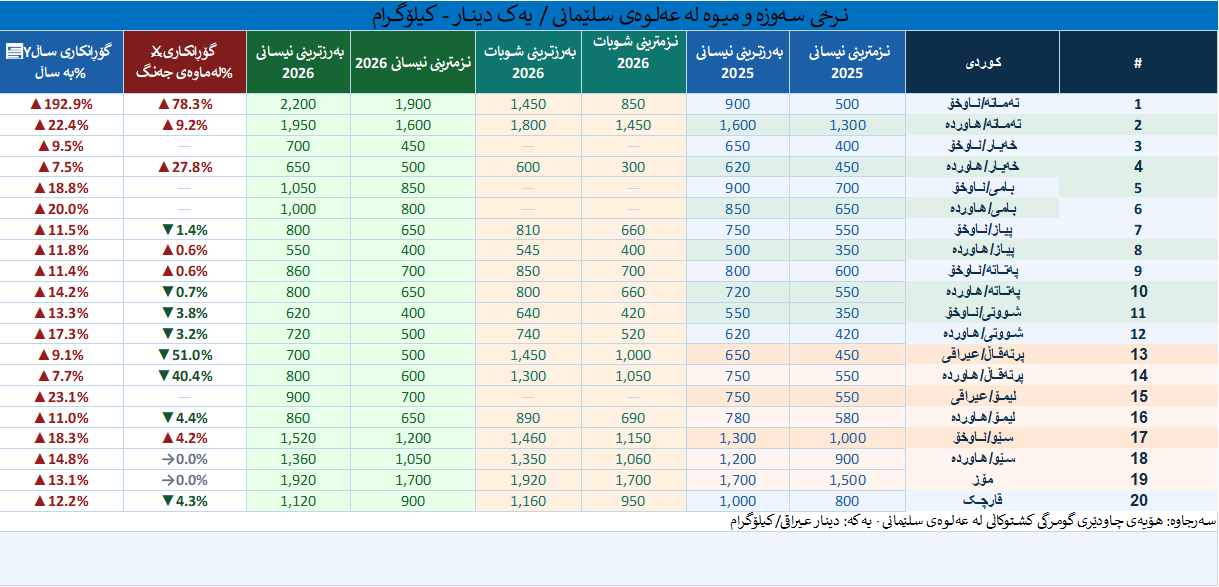Click the calendar icon in the yearly change header
This screenshot has height=587, width=1219.
[14, 52]
